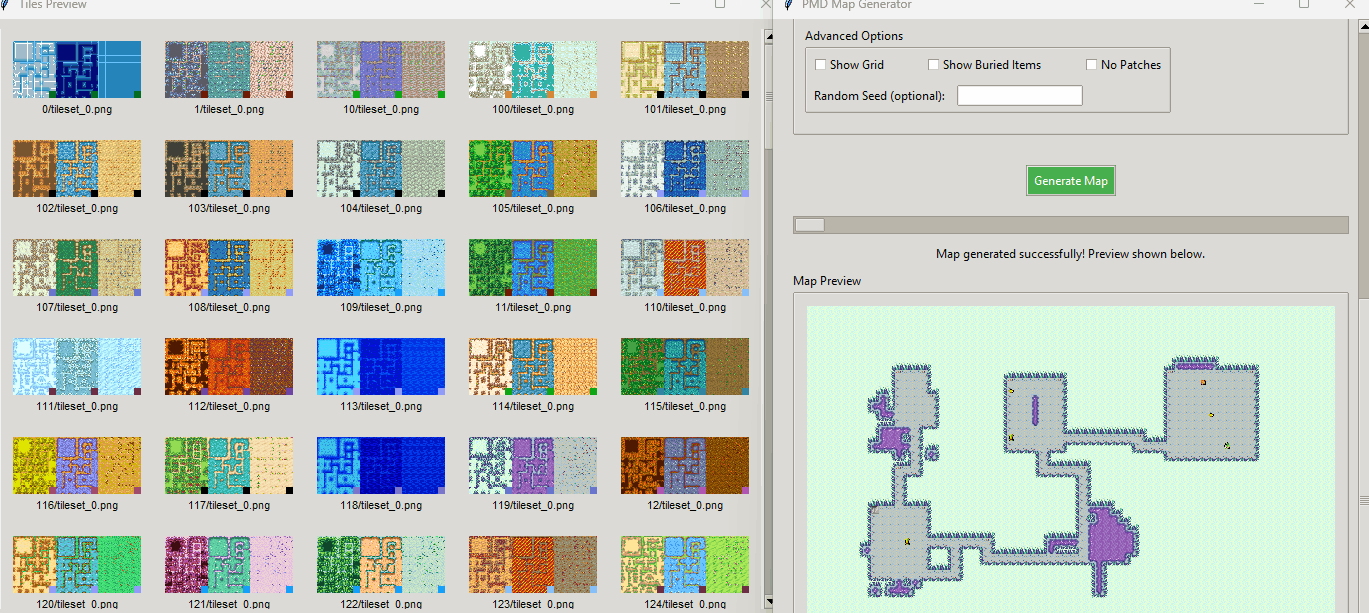Select the 116/tileset_0.png thumbnail
Viewport: 1369px width, 613px height.
click(77, 465)
